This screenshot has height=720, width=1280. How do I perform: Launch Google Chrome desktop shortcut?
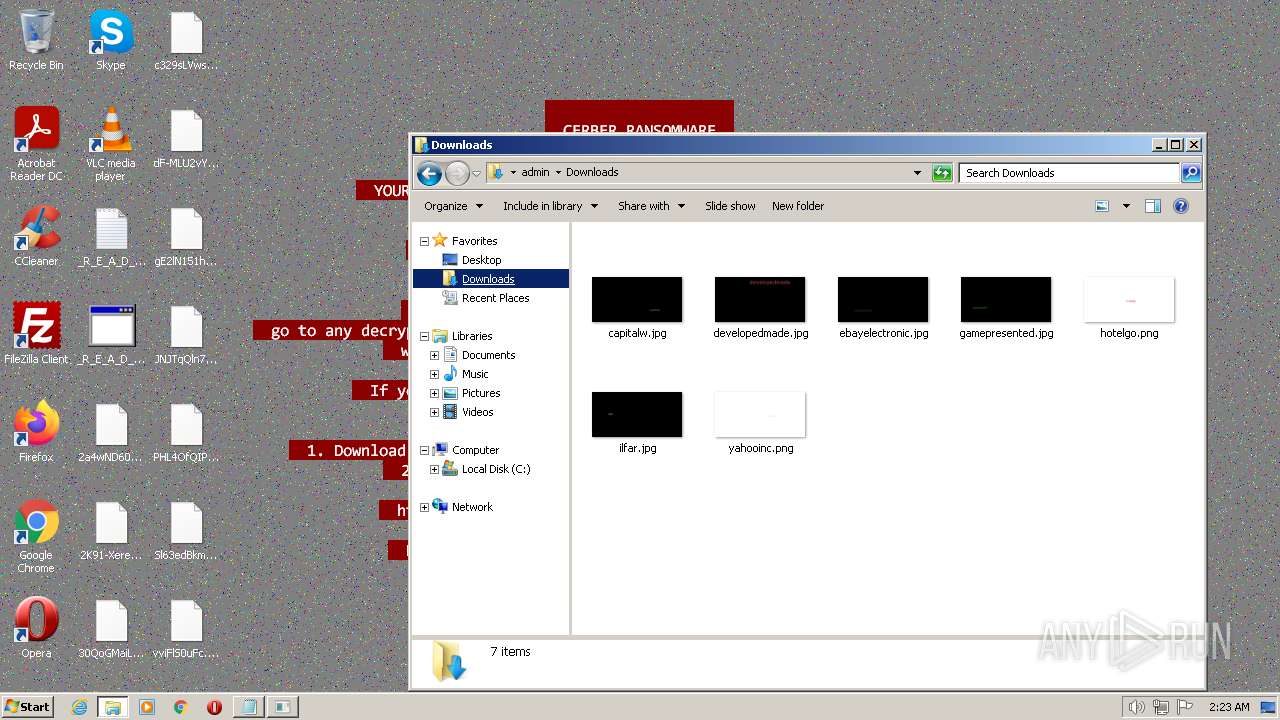click(36, 537)
